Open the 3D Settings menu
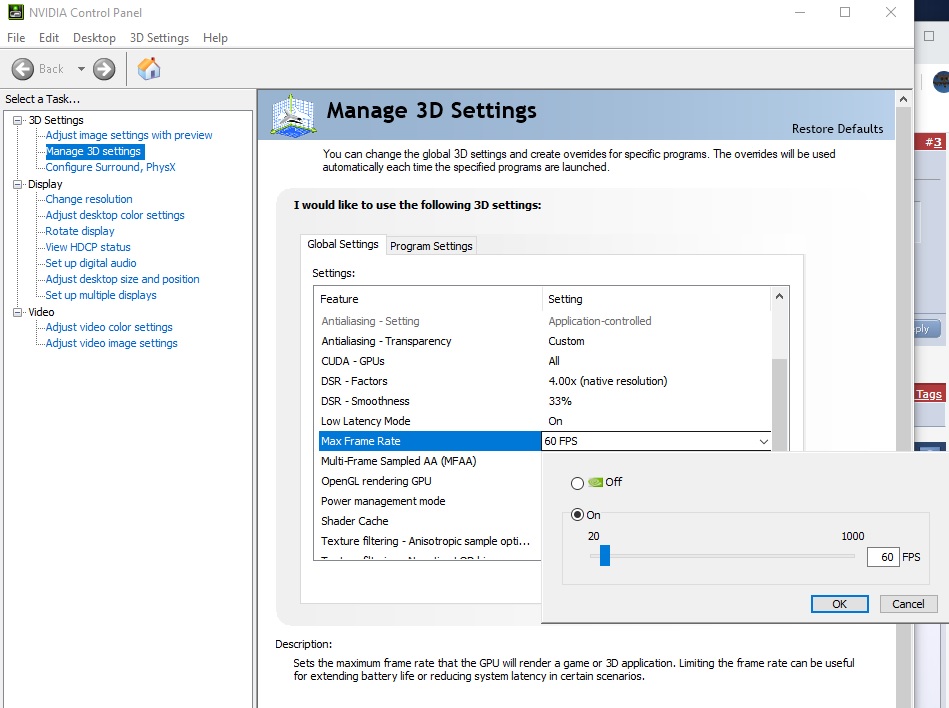 [x=159, y=38]
